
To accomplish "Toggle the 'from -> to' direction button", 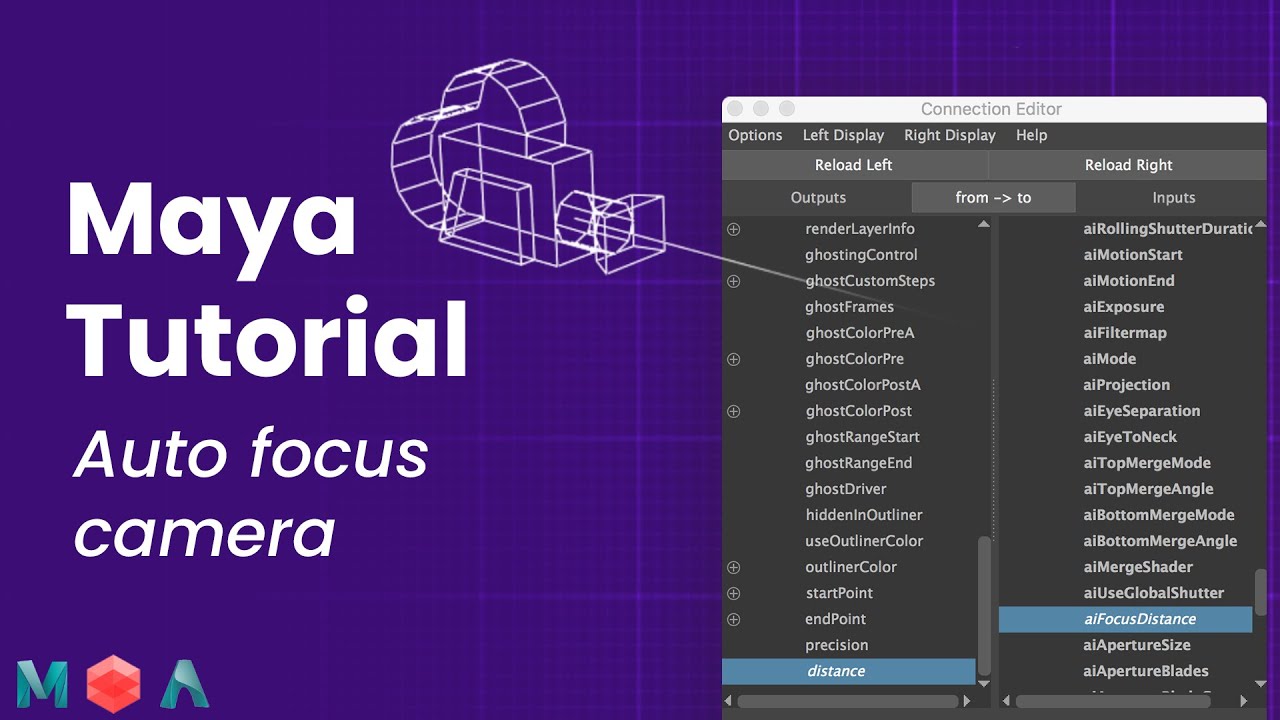I will tap(993, 197).
